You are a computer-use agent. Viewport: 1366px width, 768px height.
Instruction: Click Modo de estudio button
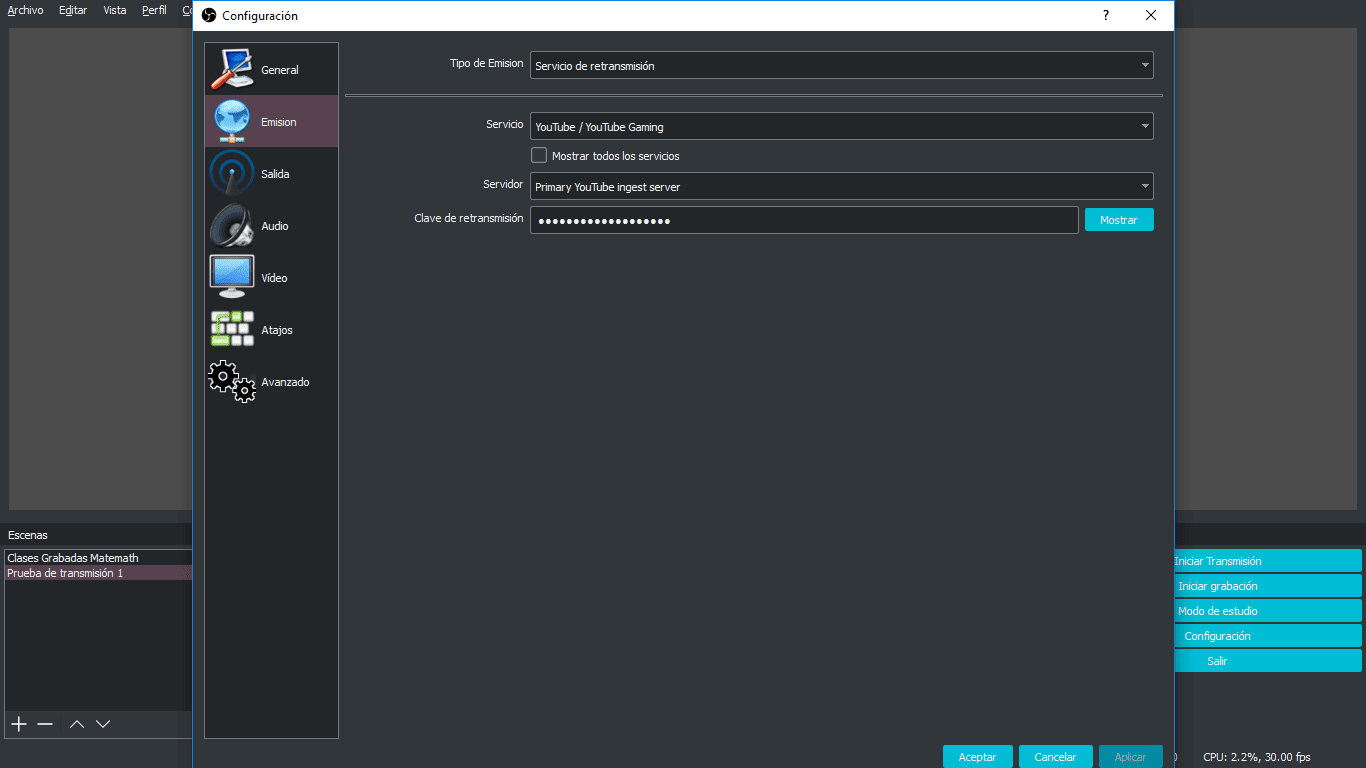pyautogui.click(x=1268, y=611)
